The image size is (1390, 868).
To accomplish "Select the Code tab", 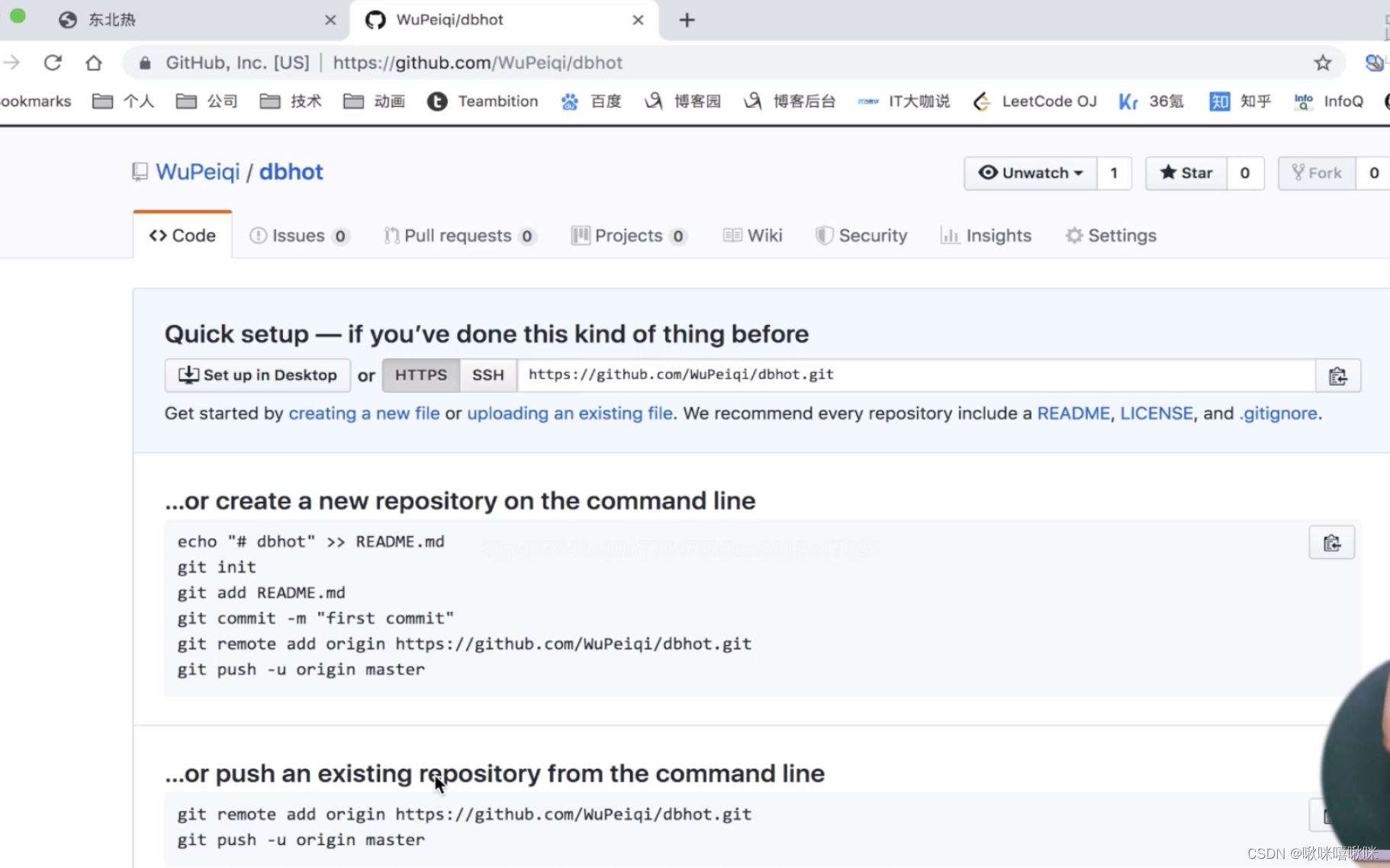I will pos(182,236).
